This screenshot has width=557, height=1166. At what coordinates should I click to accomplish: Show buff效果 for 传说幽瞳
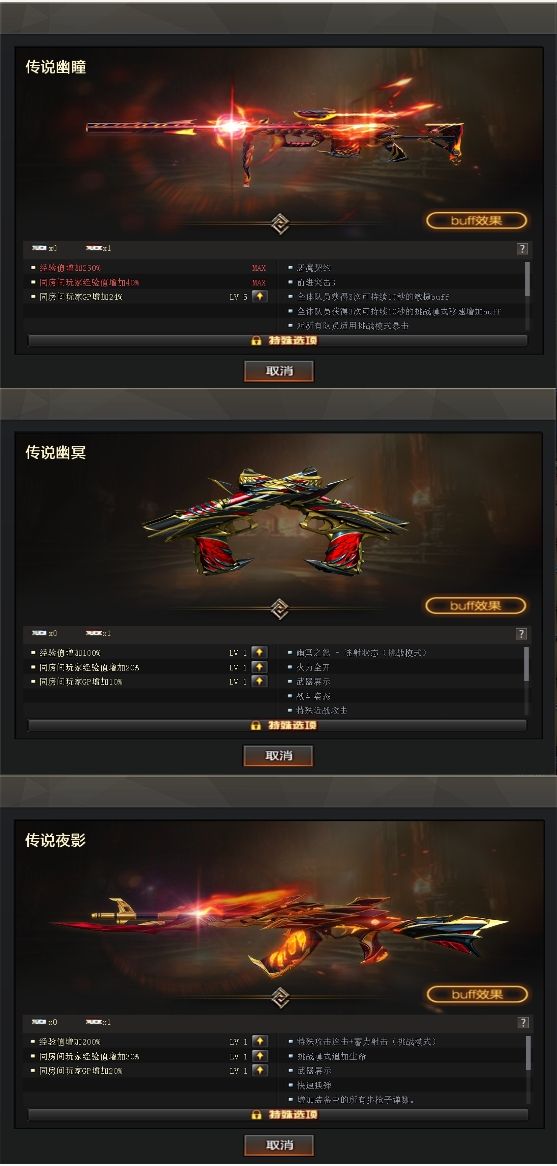tap(477, 221)
